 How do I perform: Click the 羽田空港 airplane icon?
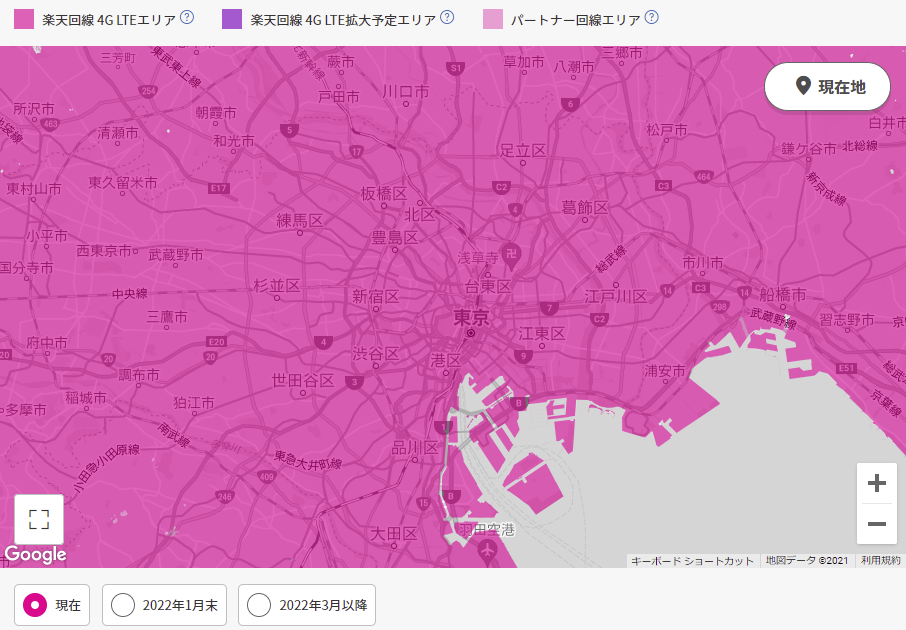pyautogui.click(x=488, y=550)
